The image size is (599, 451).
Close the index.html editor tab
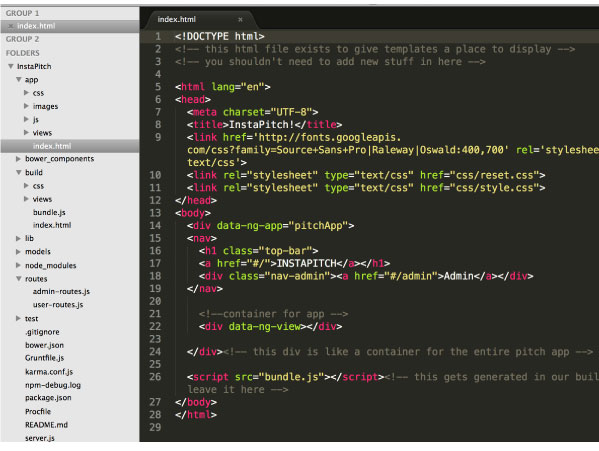click(x=240, y=19)
